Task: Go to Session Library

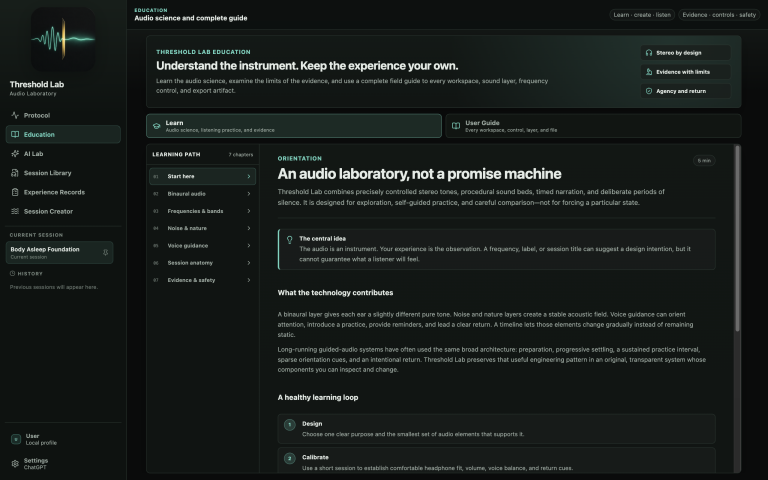Action: pyautogui.click(x=63, y=173)
